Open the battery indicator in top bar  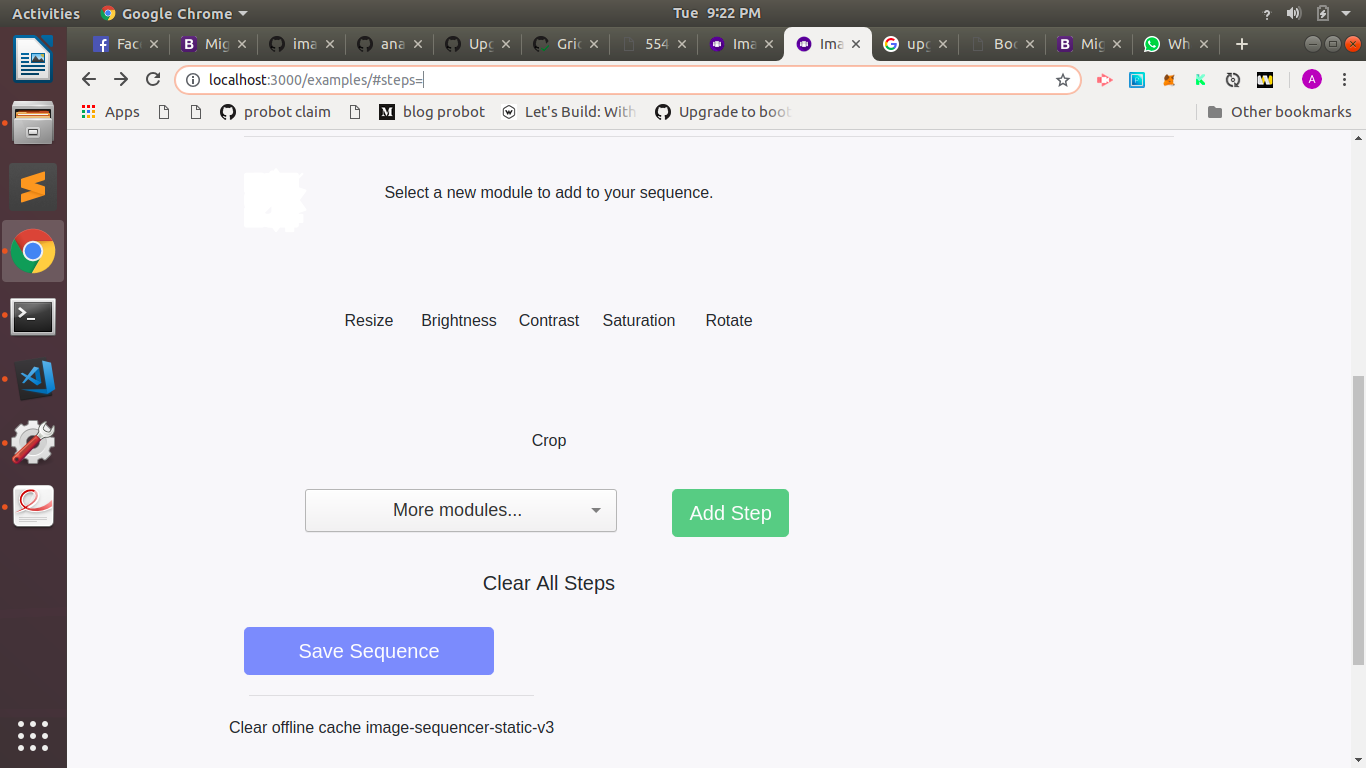pos(1322,13)
